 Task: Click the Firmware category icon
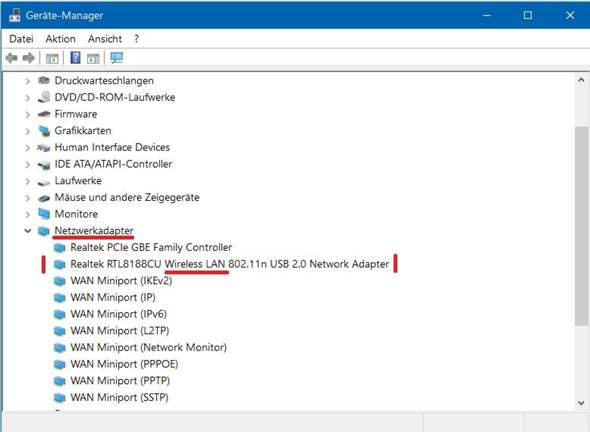tap(44, 114)
